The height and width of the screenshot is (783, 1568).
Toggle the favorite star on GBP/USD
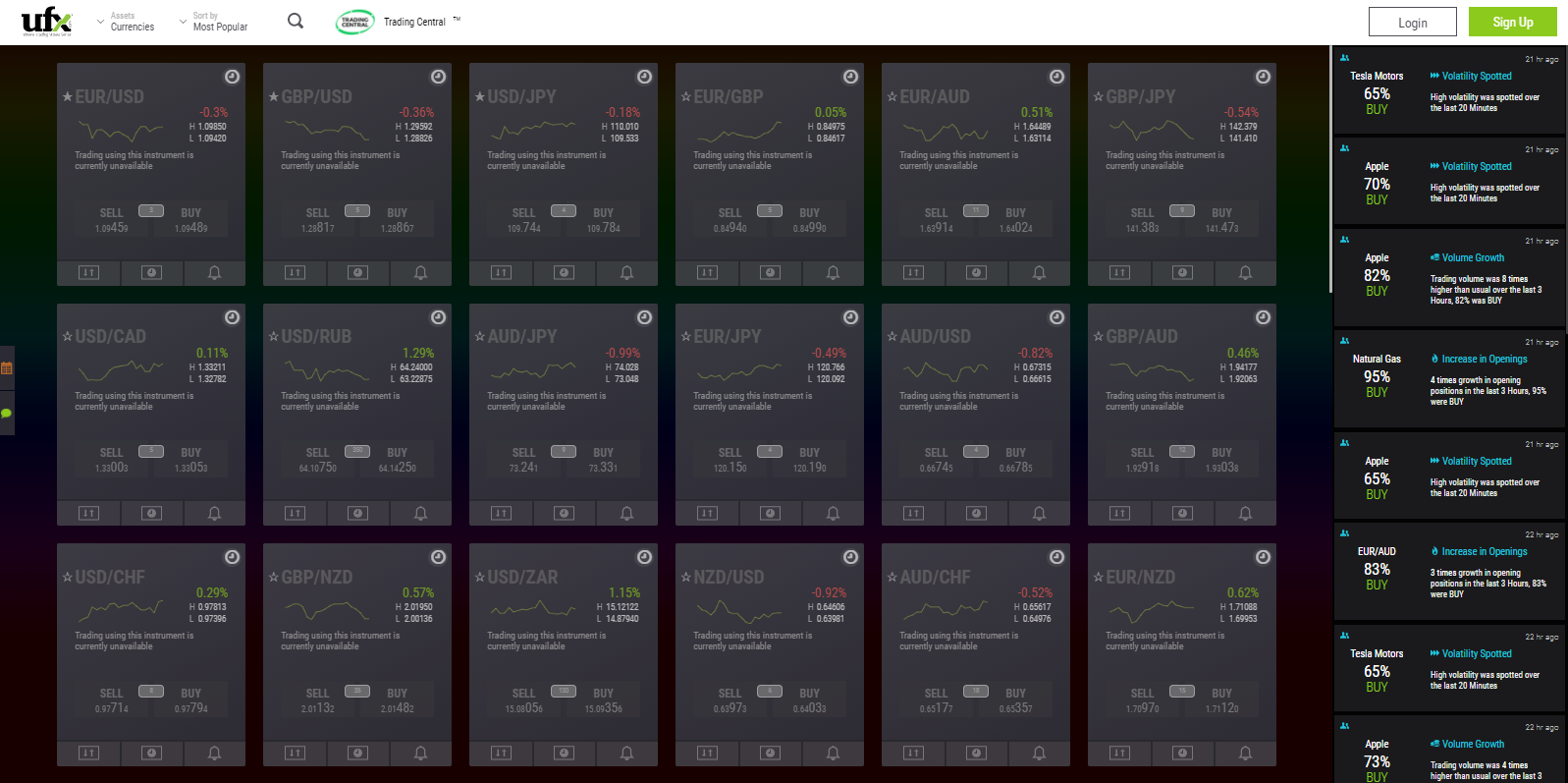[x=273, y=96]
